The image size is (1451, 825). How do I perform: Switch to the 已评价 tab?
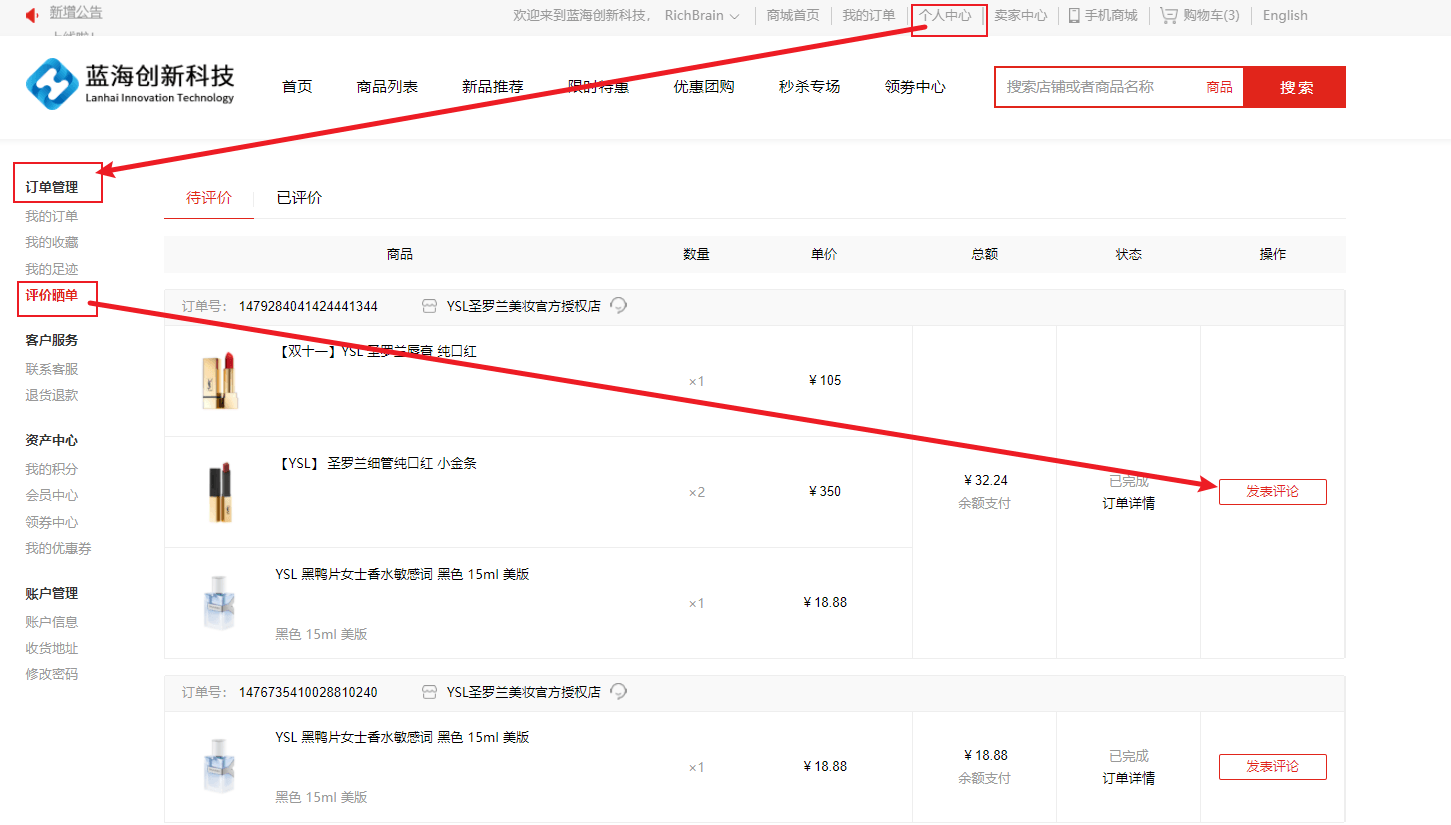coord(299,197)
